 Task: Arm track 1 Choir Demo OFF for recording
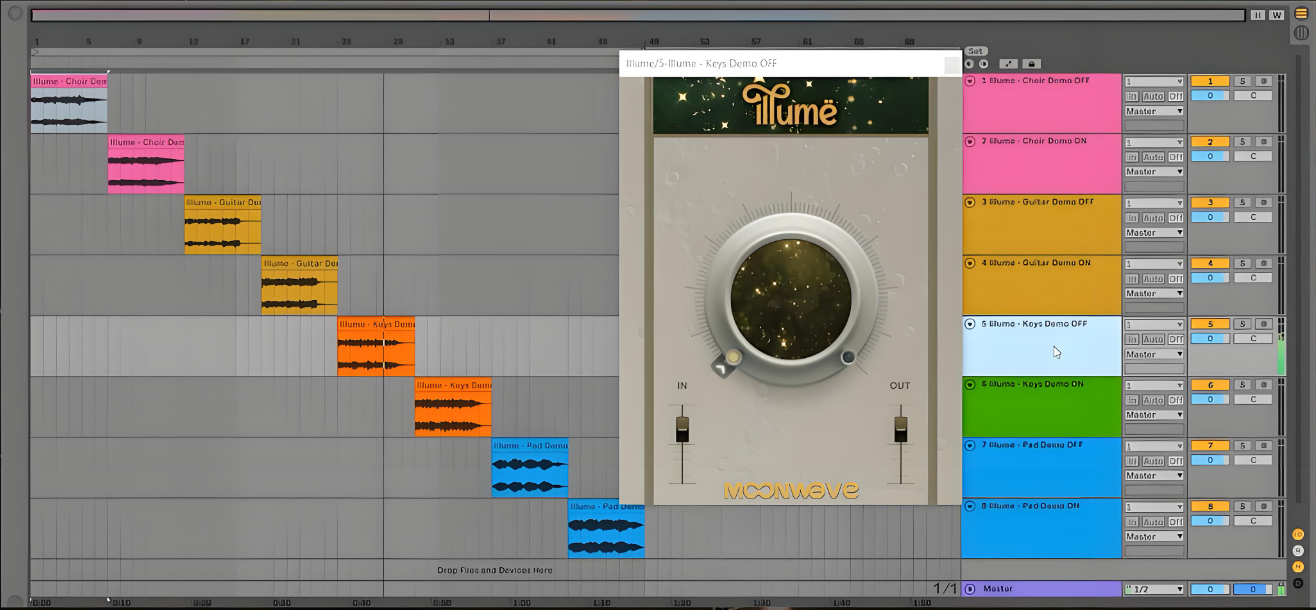(1264, 82)
